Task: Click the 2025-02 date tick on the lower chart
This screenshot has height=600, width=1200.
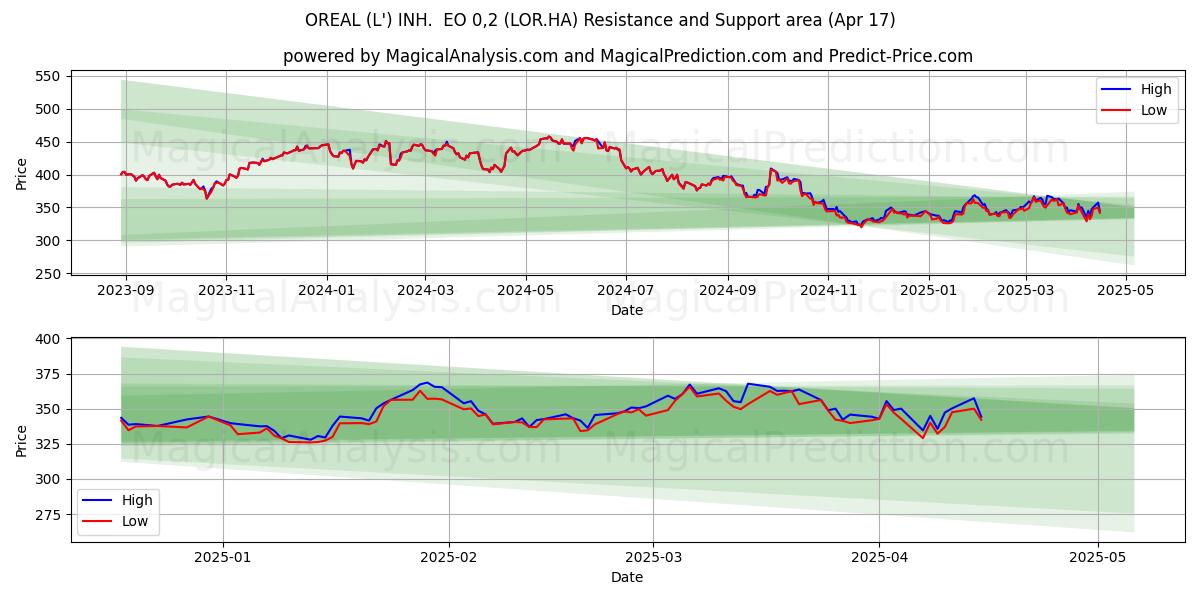Action: (449, 558)
